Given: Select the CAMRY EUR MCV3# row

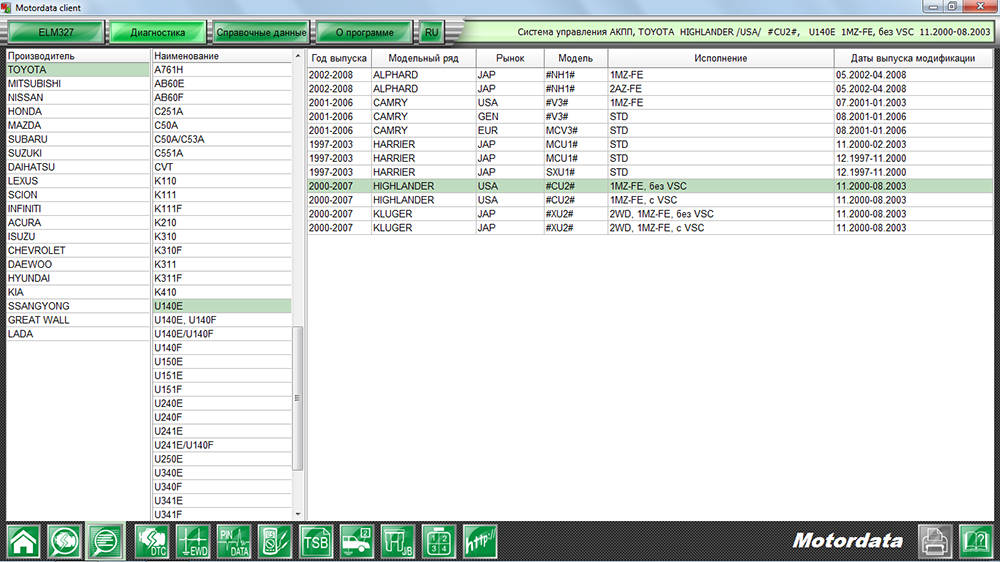Looking at the screenshot, I should point(650,130).
